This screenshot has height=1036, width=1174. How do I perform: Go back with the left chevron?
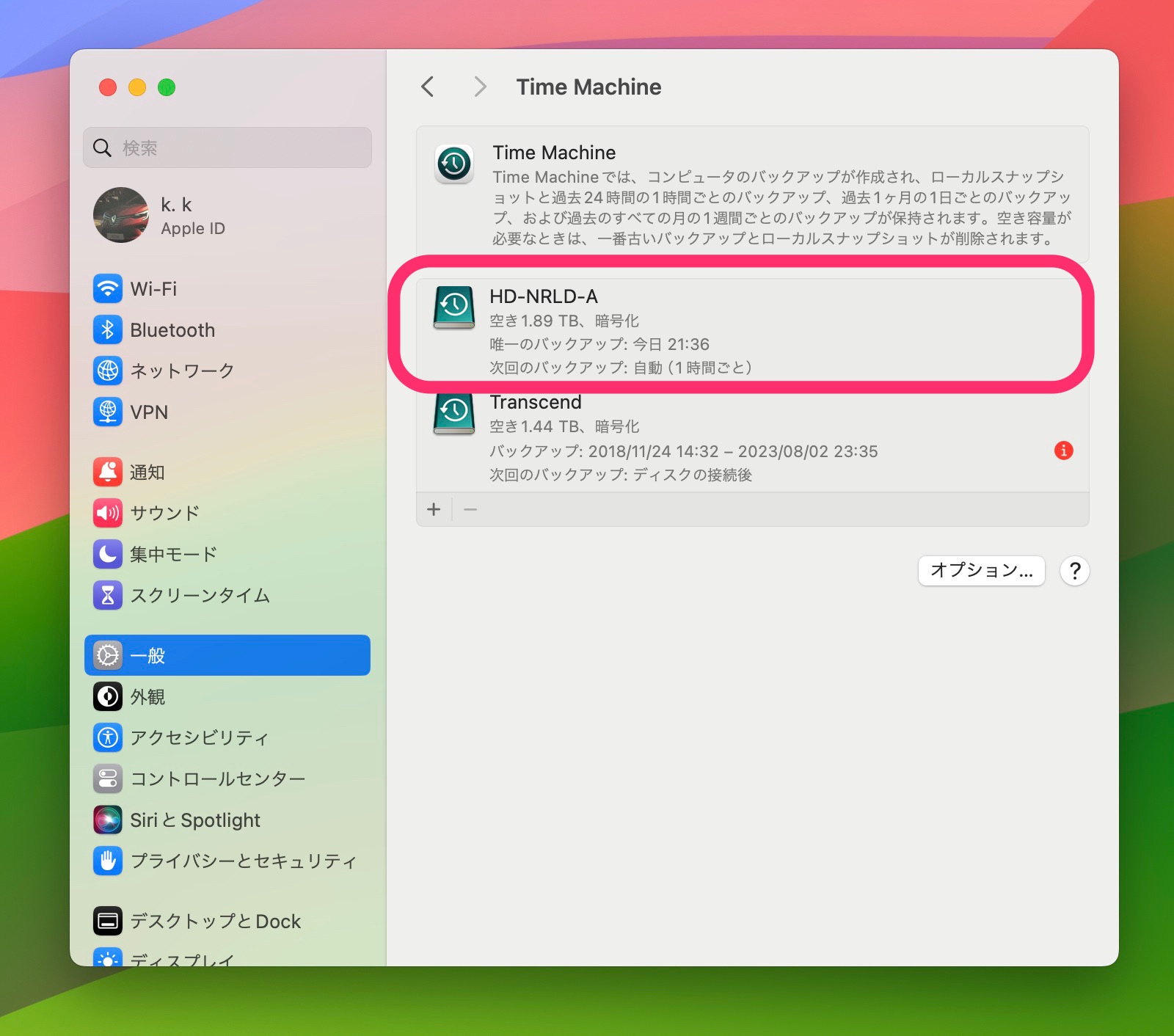[x=428, y=87]
